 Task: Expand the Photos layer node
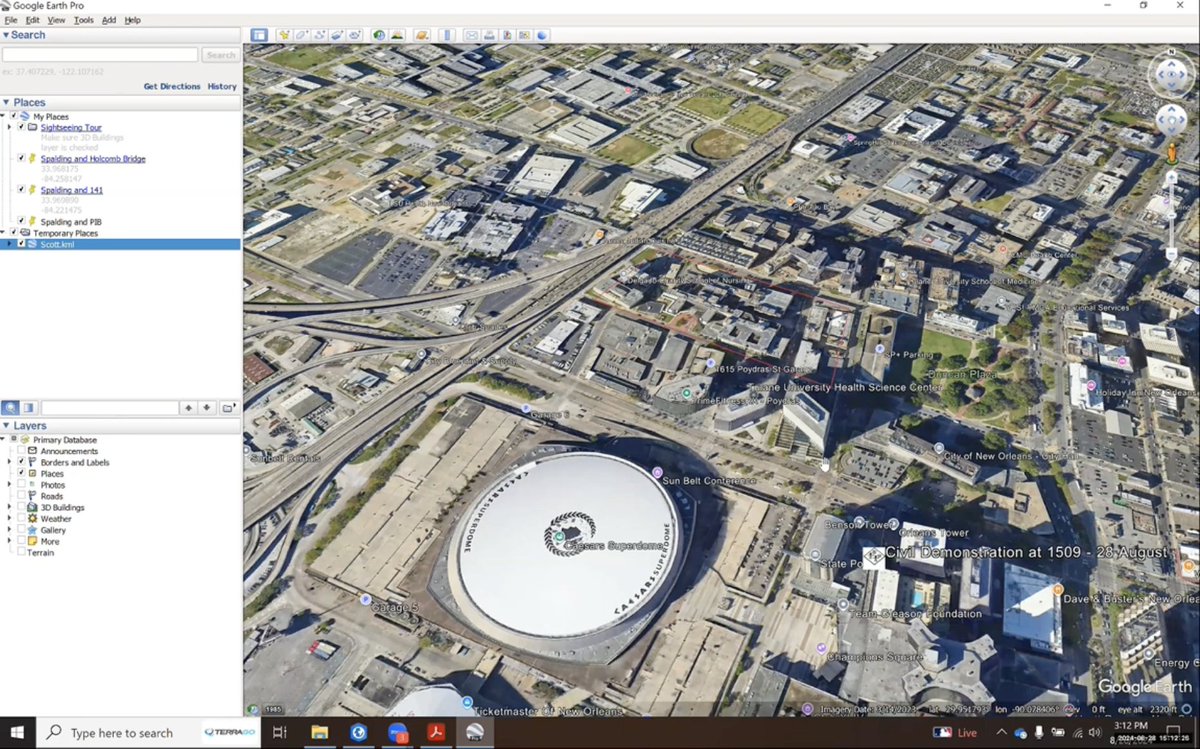click(x=10, y=485)
